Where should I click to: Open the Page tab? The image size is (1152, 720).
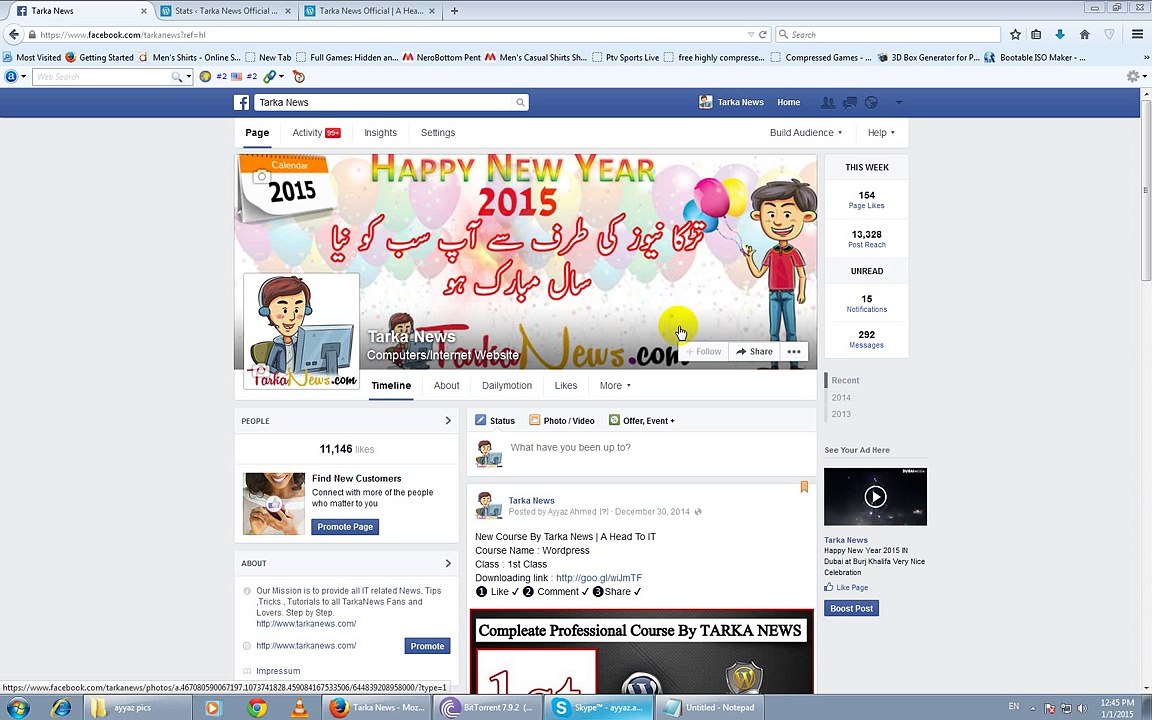coord(257,133)
